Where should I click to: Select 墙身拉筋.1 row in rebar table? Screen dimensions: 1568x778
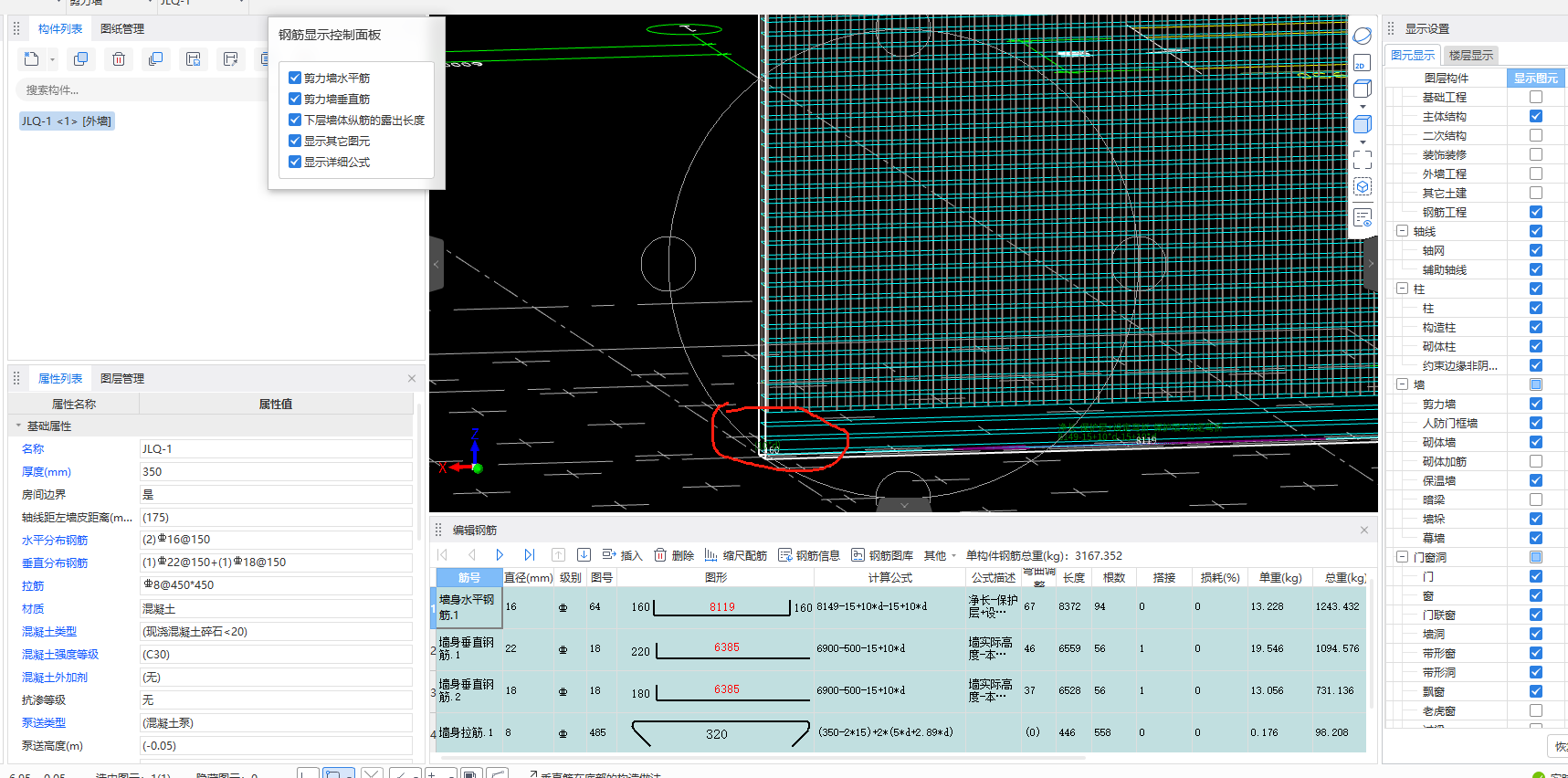click(x=900, y=732)
